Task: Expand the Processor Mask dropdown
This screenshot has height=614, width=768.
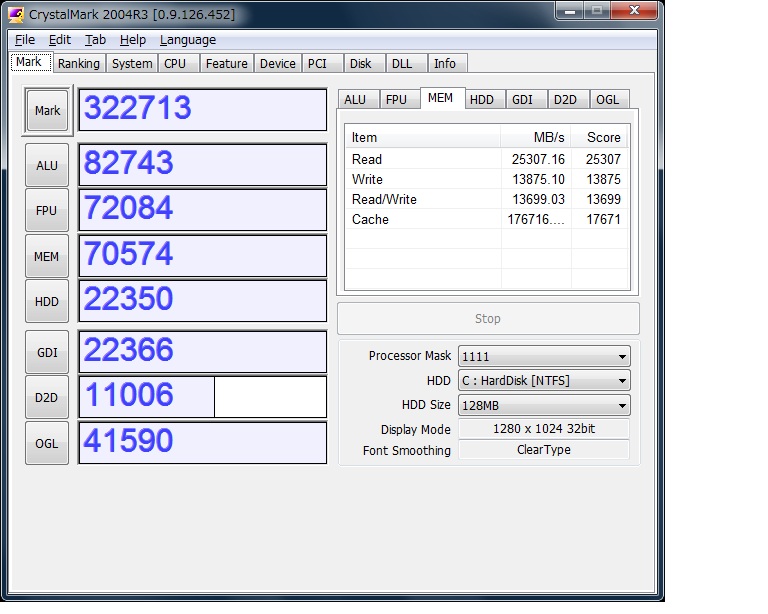Action: pyautogui.click(x=544, y=356)
